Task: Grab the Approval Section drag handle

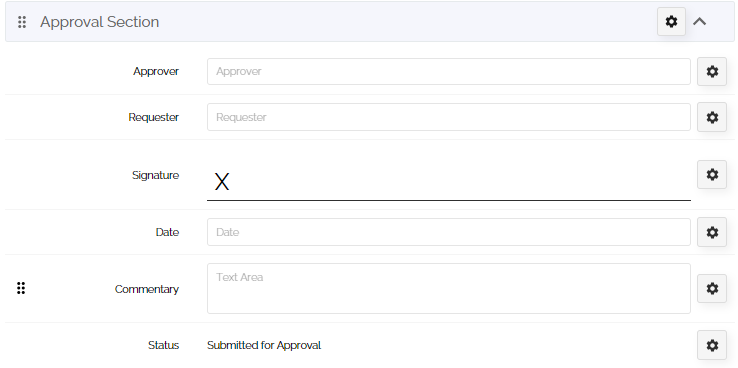Action: click(22, 22)
